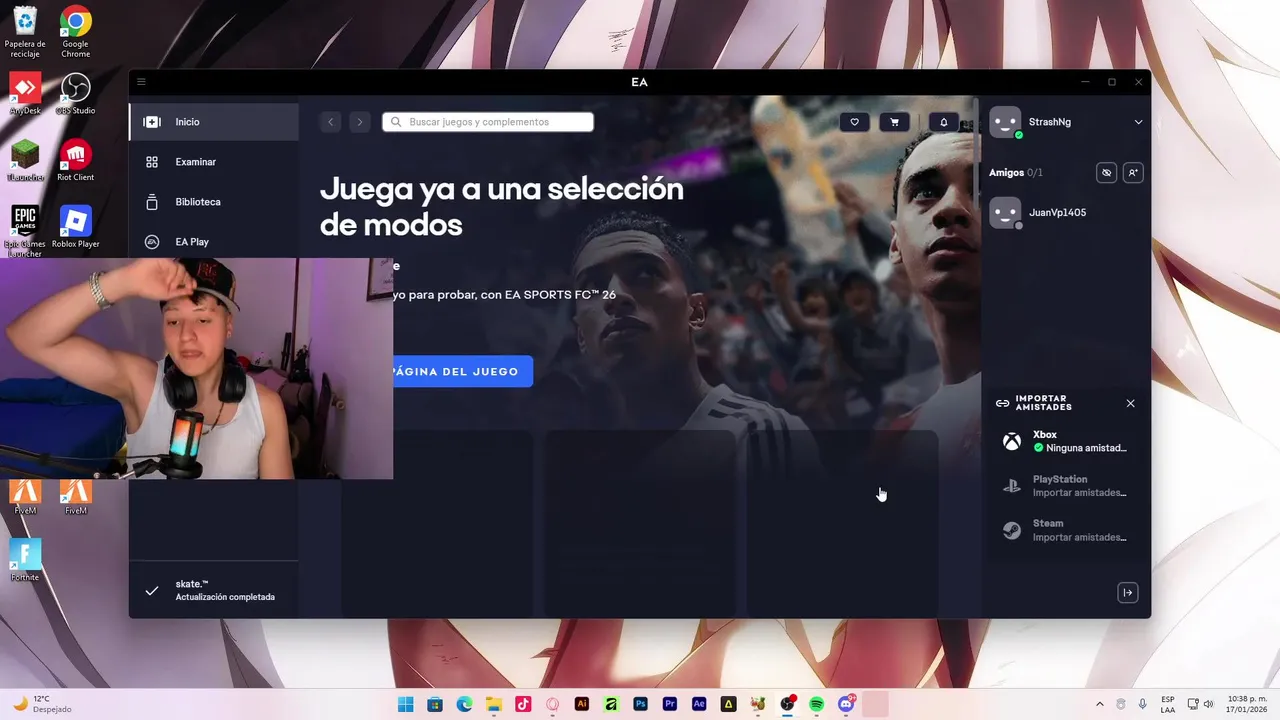Open Riot Client desktop shortcut
This screenshot has width=1280, height=720.
[x=76, y=160]
